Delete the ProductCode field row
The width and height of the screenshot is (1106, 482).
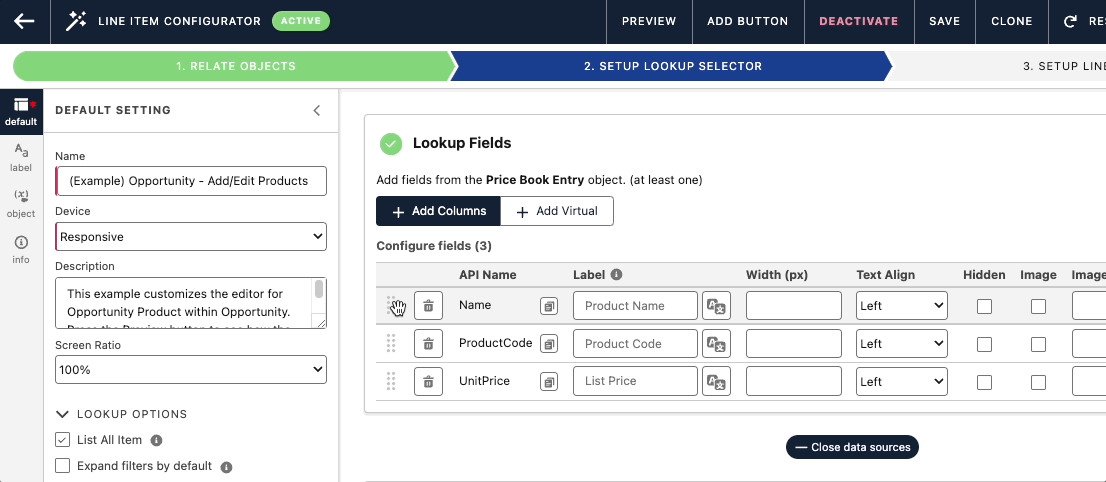(428, 344)
